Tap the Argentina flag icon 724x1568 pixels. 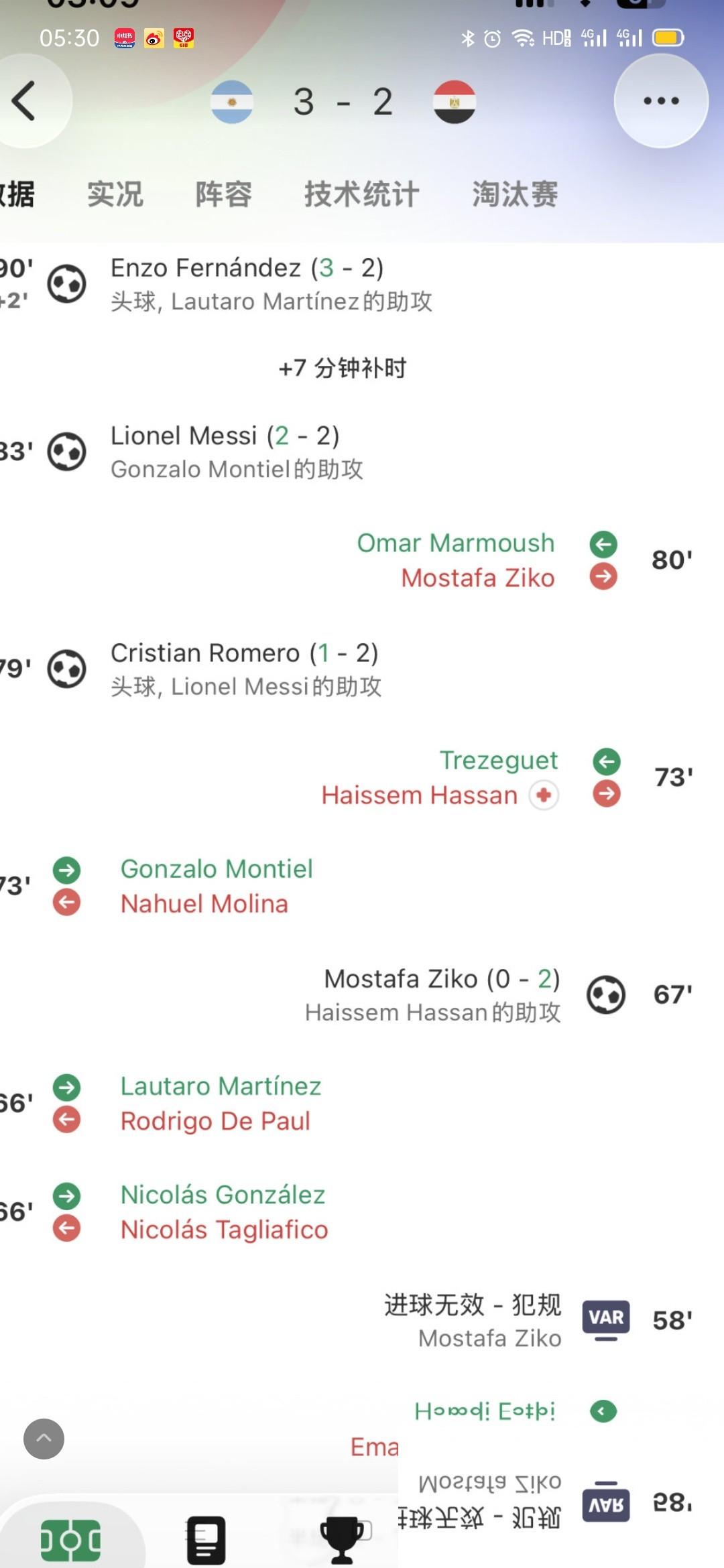point(232,102)
